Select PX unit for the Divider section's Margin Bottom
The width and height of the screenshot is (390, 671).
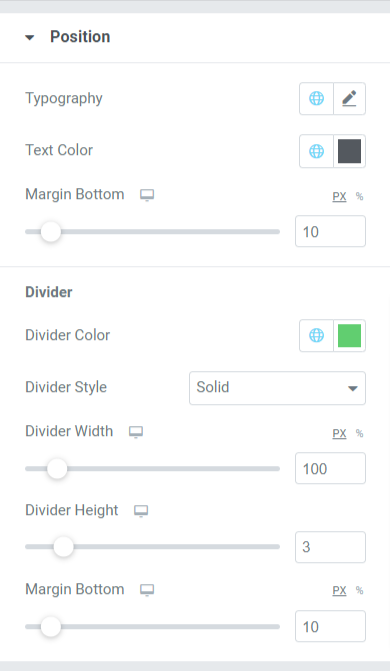(339, 591)
